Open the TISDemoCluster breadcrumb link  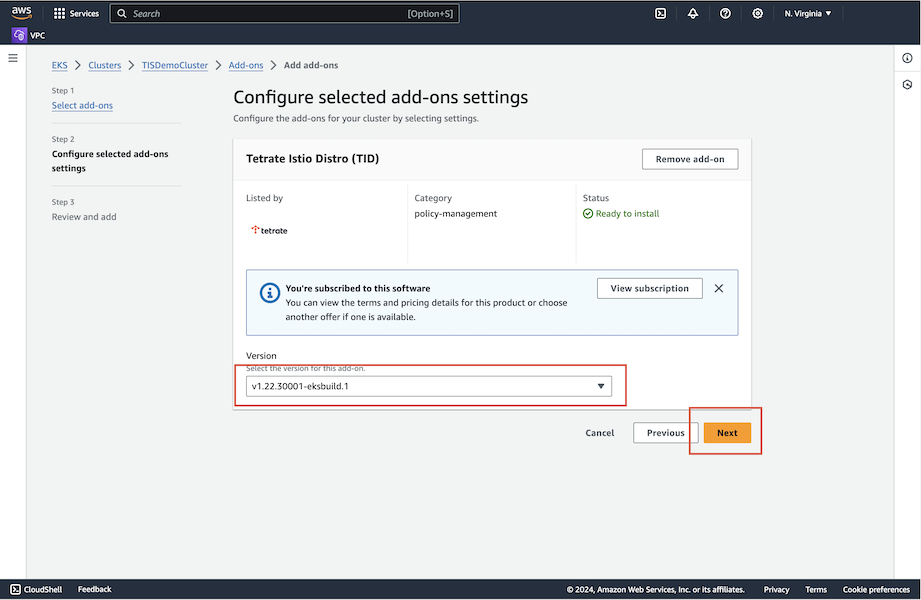174,65
